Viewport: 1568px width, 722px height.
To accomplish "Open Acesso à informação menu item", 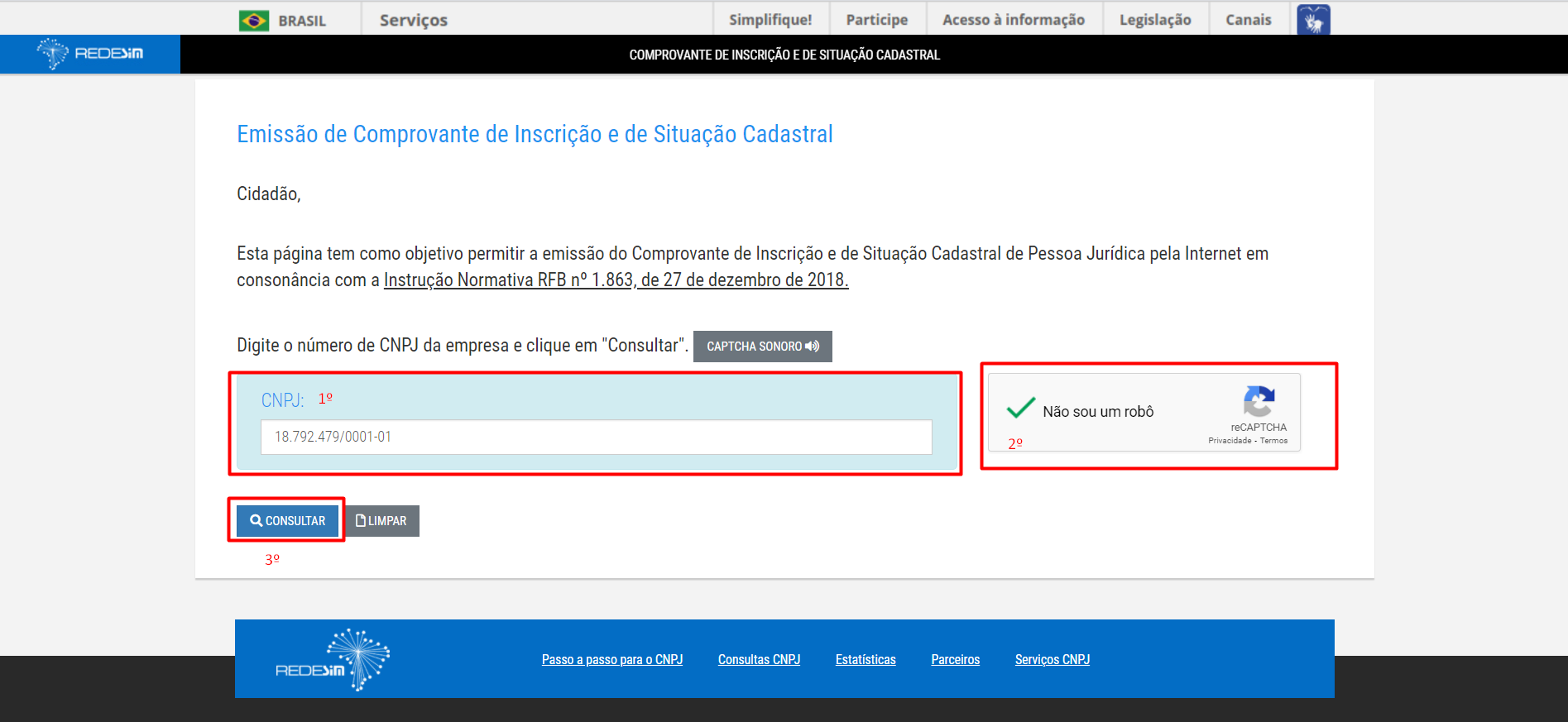I will 1013,20.
